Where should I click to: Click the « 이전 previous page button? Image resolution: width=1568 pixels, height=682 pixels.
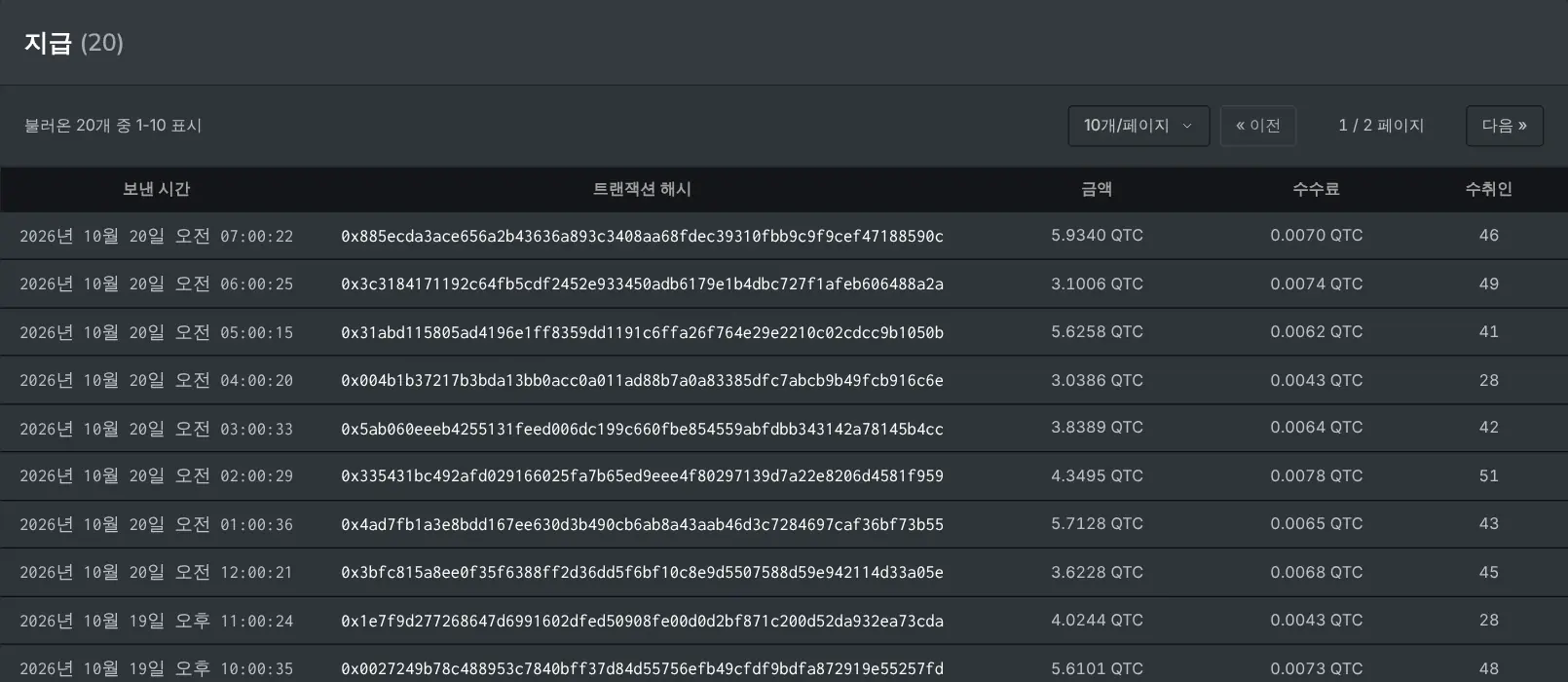[x=1258, y=126]
